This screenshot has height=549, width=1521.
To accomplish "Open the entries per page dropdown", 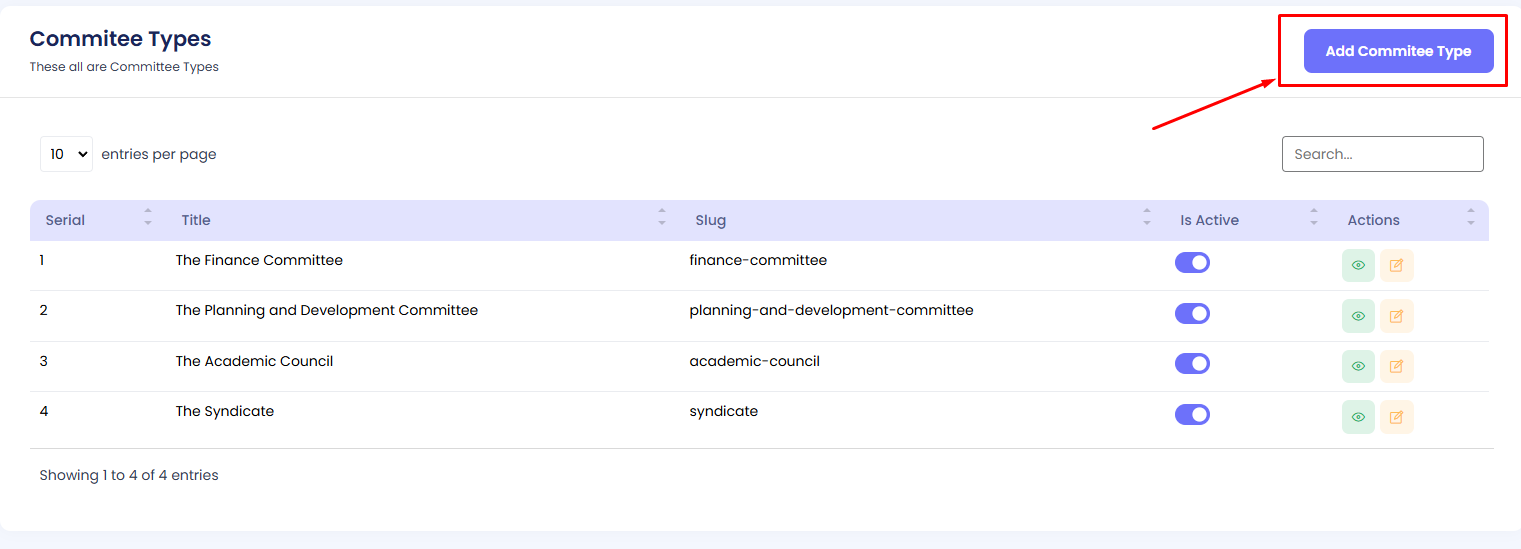I will click(66, 154).
